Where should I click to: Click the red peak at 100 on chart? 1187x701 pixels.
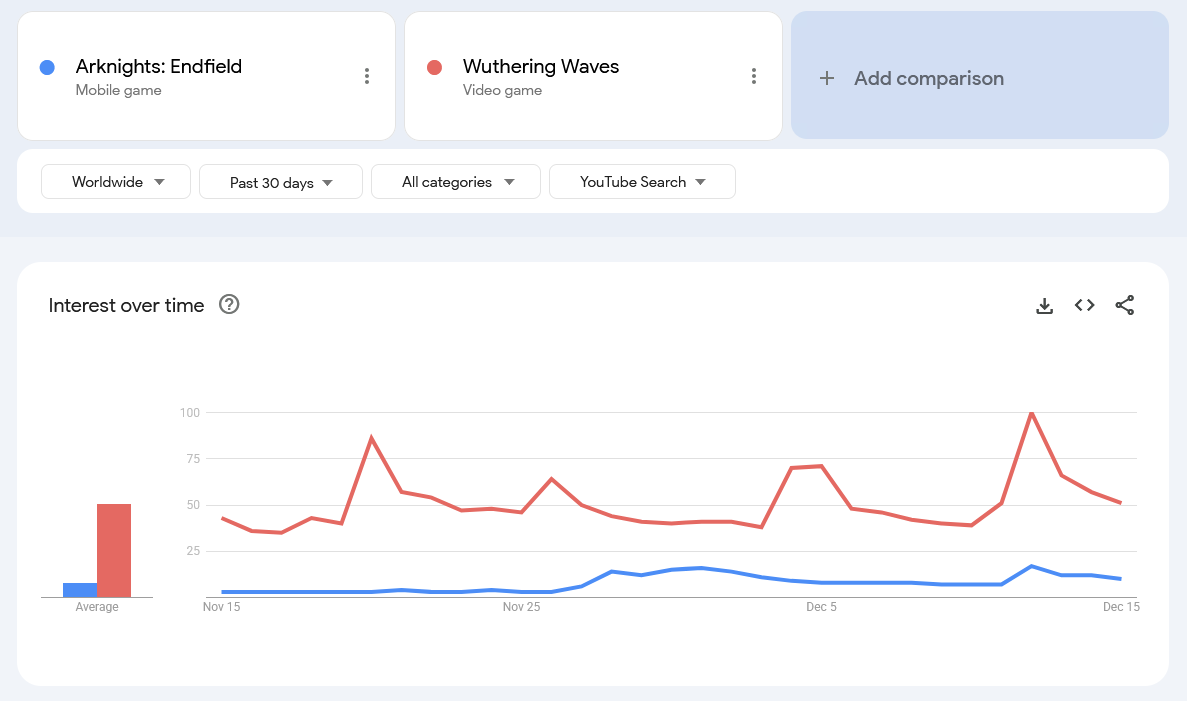pyautogui.click(x=1031, y=413)
